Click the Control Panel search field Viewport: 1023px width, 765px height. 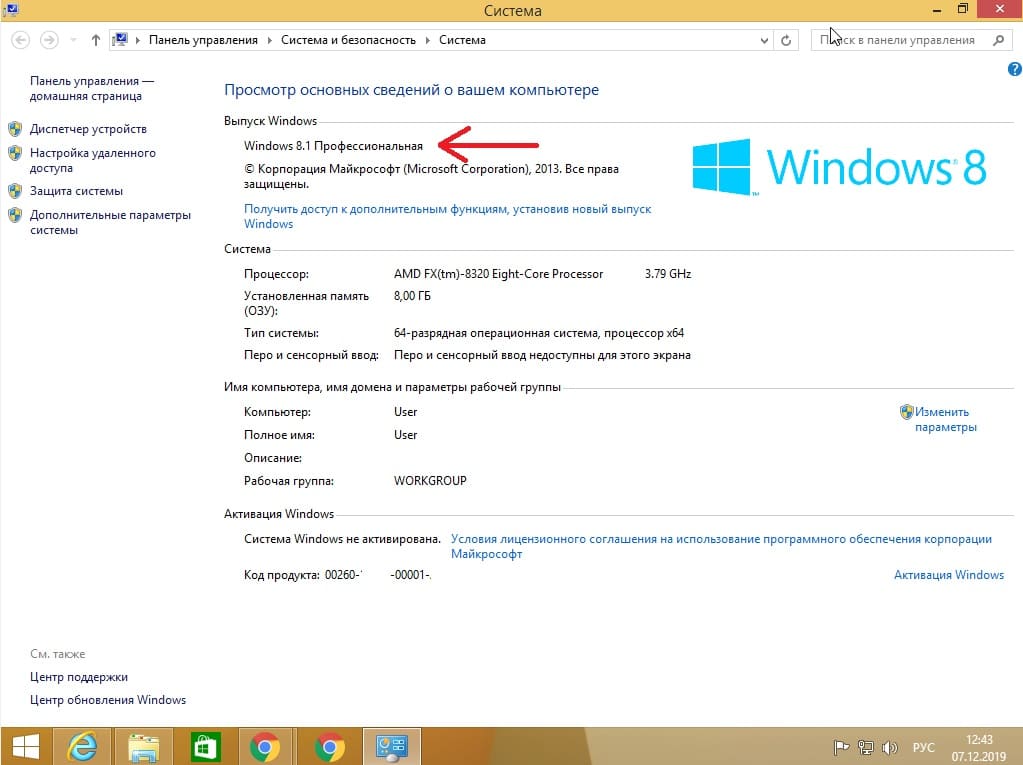pyautogui.click(x=900, y=40)
